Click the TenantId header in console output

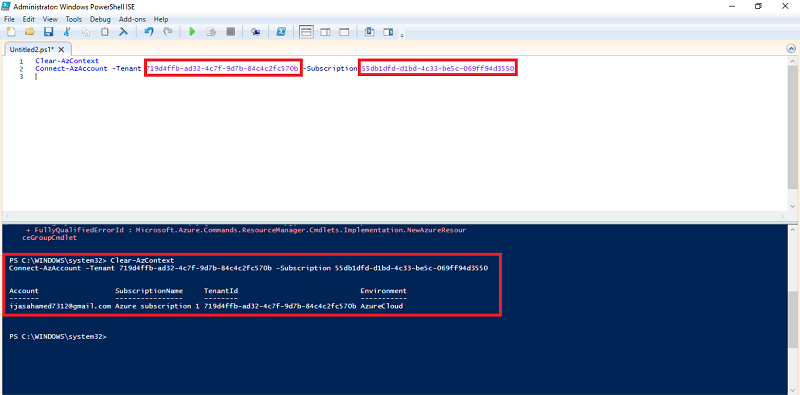(221, 291)
